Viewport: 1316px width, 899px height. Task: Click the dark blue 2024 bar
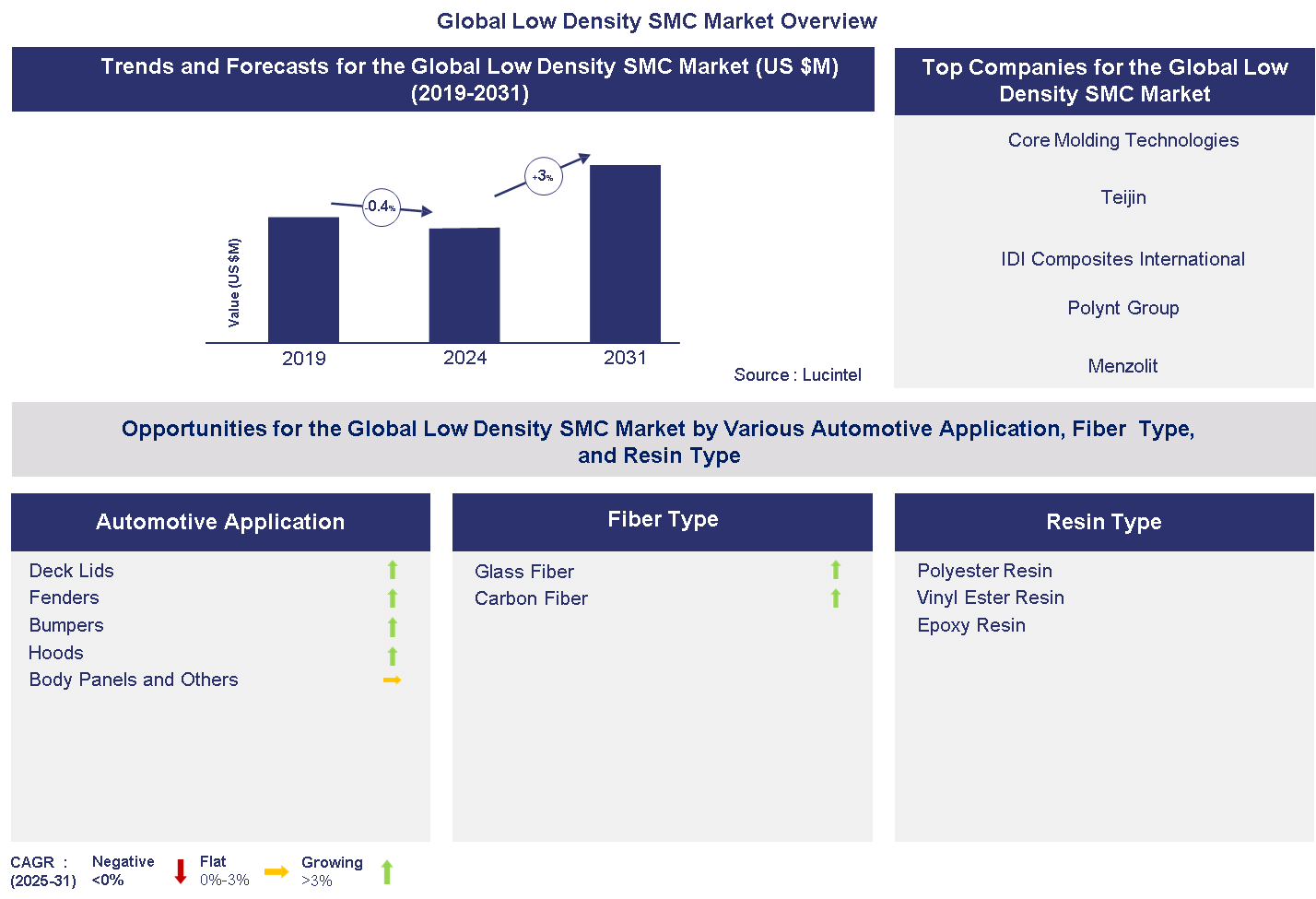click(464, 286)
